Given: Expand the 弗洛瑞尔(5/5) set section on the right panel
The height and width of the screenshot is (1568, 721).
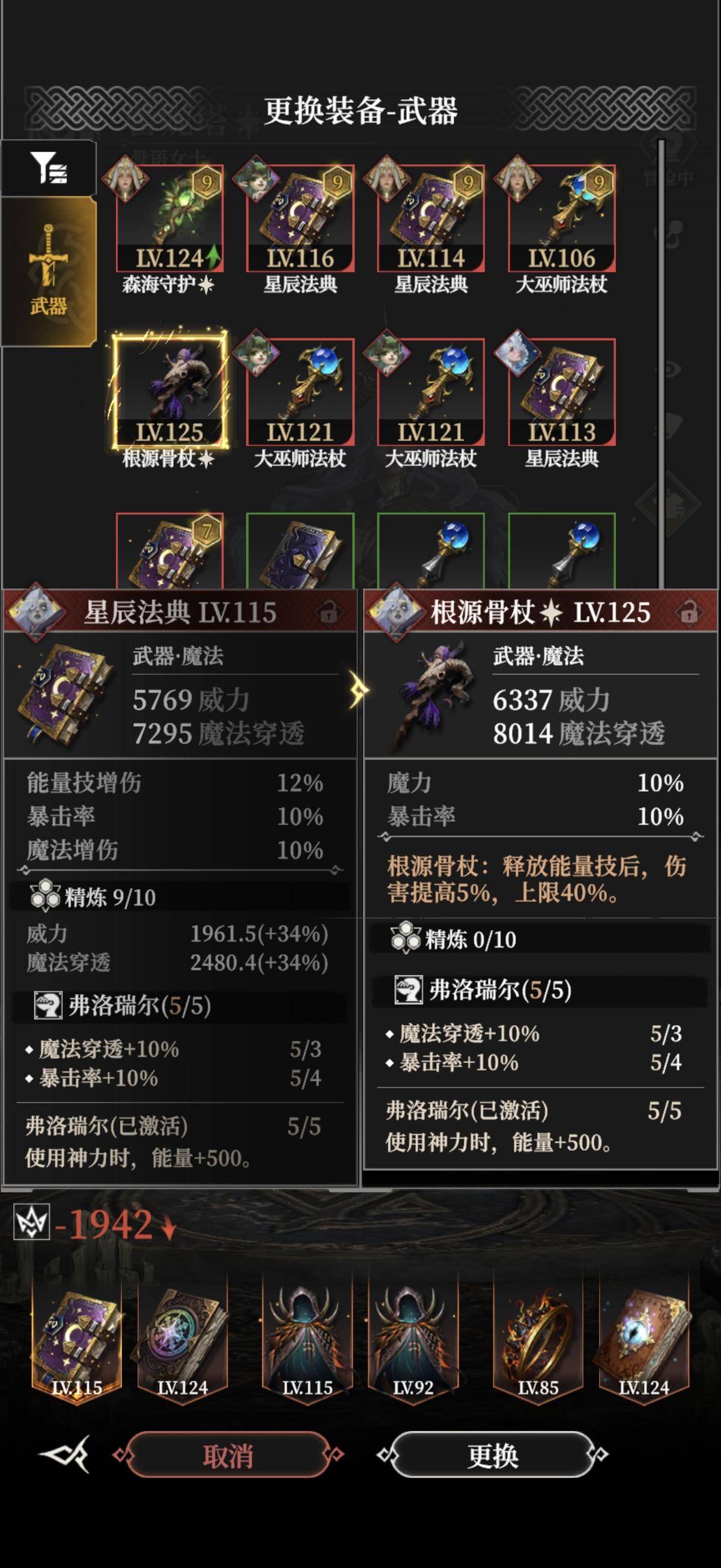Looking at the screenshot, I should click(x=540, y=990).
